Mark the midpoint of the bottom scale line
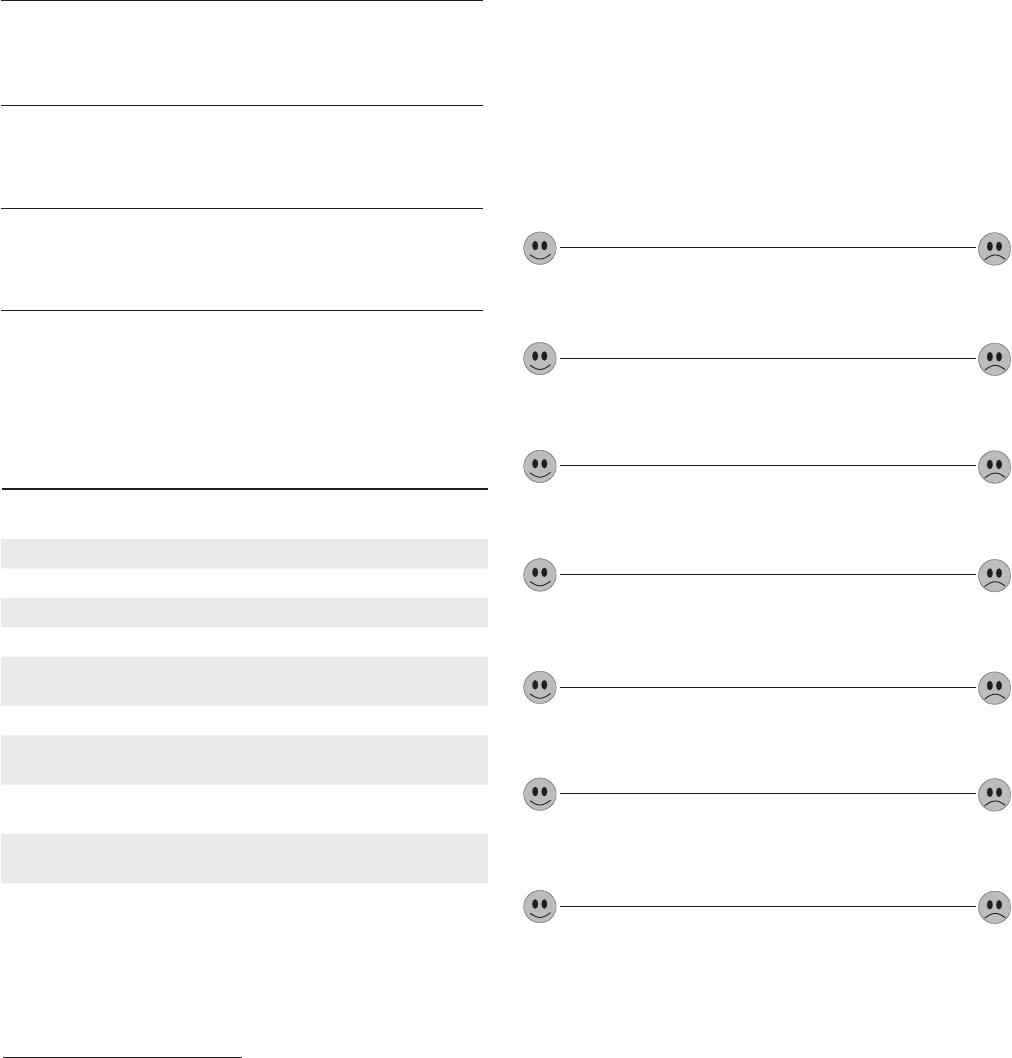Image resolution: width=1012 pixels, height=1058 pixels. (x=767, y=906)
